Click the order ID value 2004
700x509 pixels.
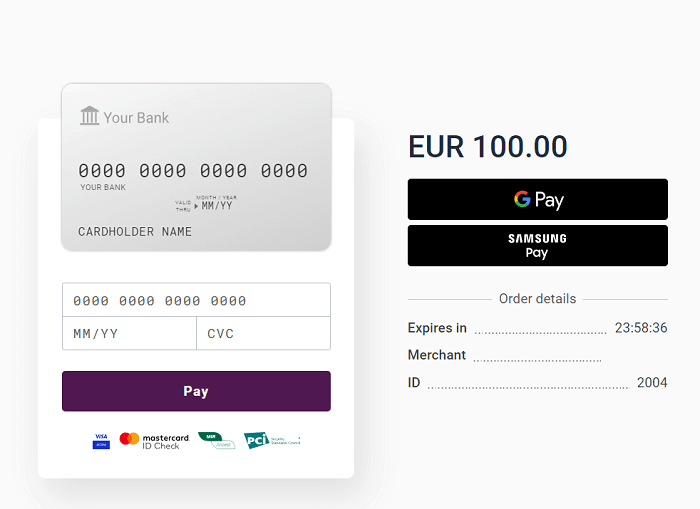[652, 383]
